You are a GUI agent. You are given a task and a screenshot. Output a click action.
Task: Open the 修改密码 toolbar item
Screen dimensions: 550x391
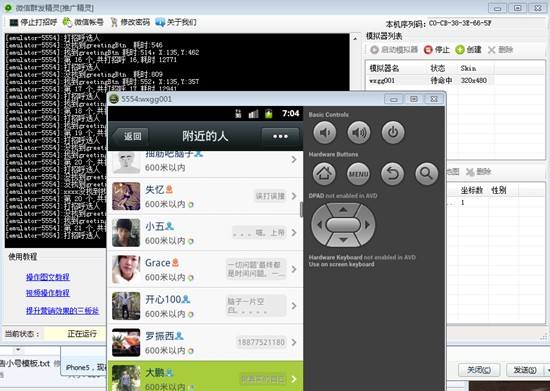(x=130, y=22)
